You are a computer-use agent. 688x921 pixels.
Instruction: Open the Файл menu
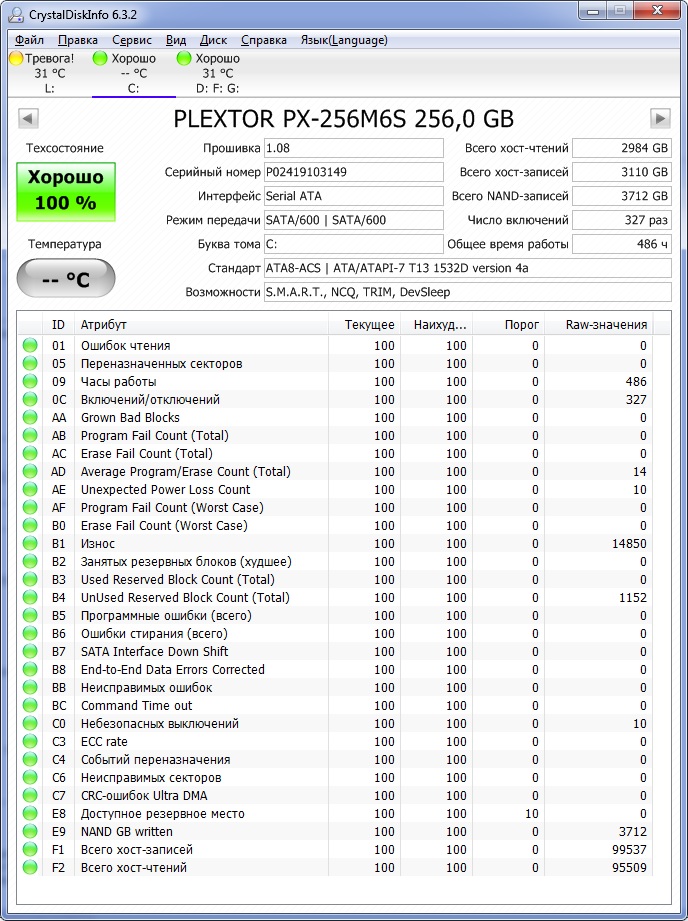29,40
